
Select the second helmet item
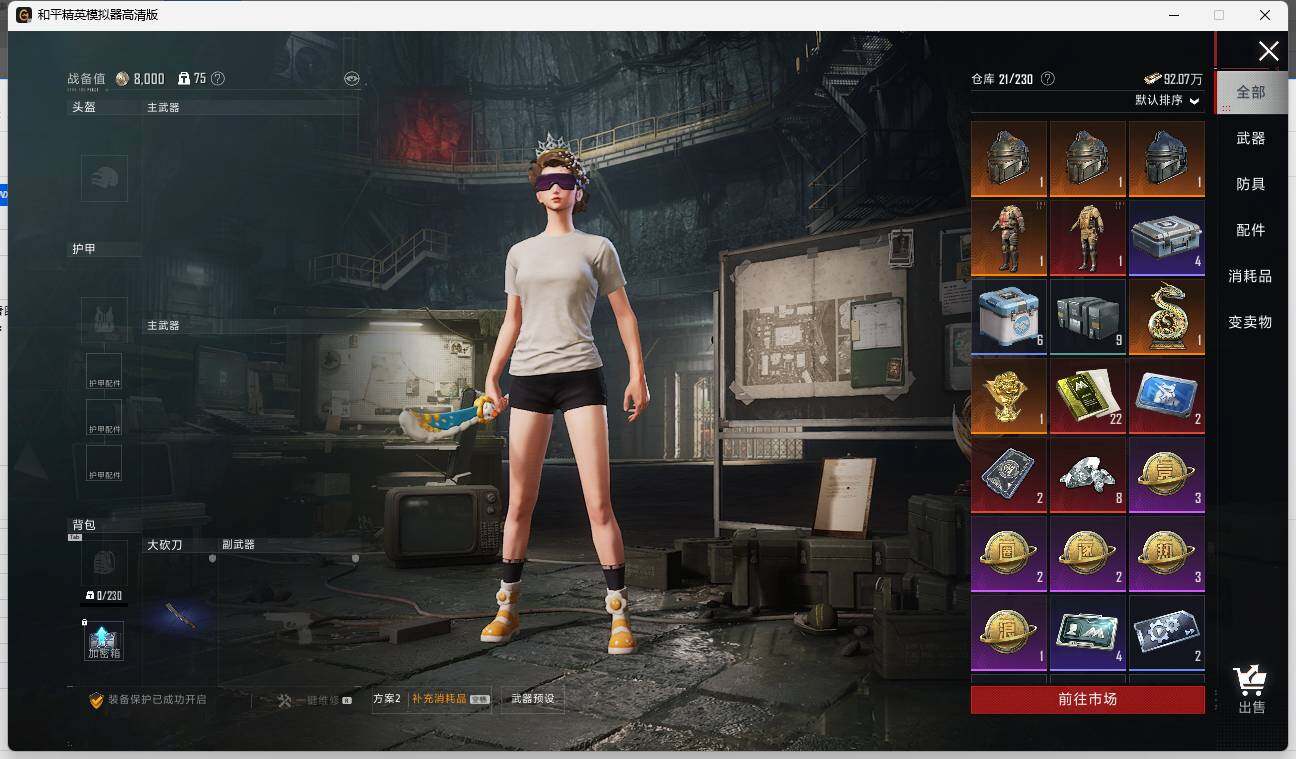click(x=1088, y=158)
